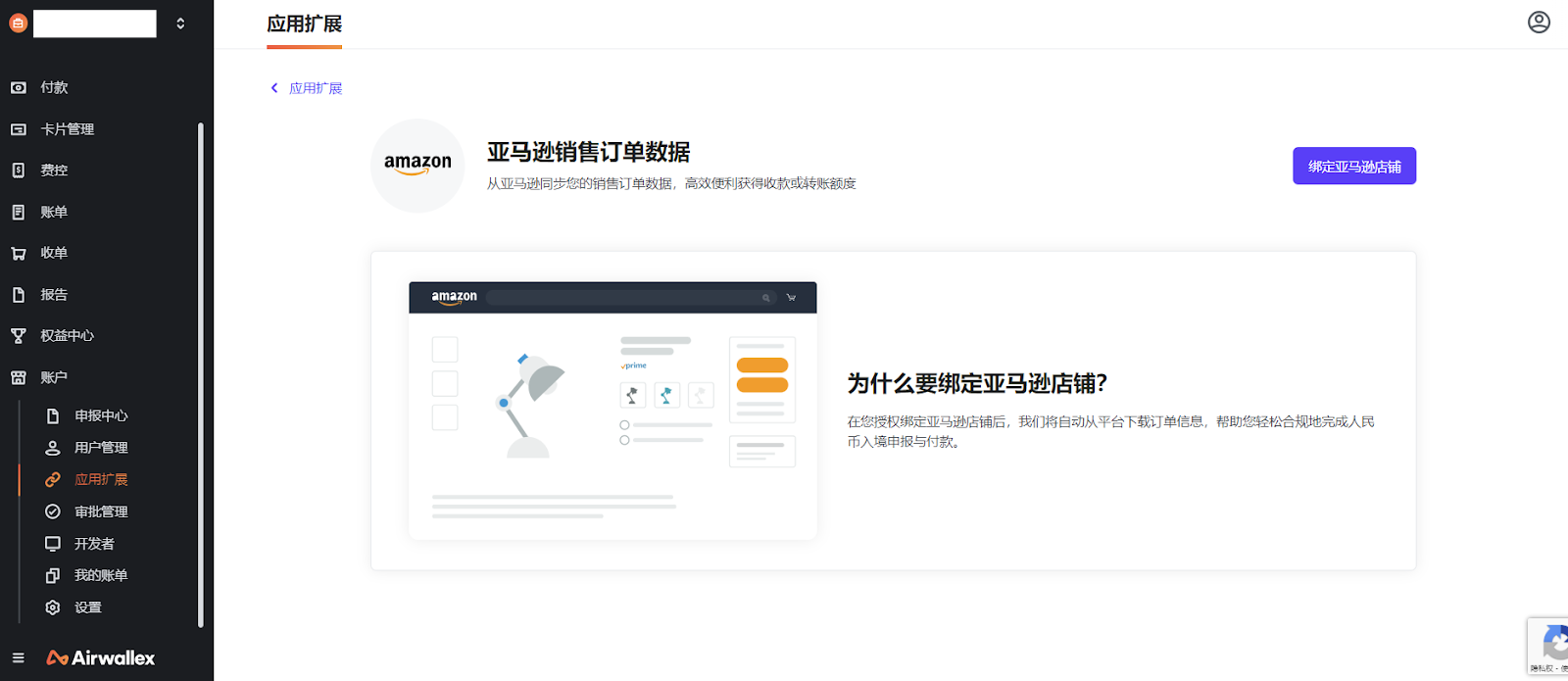
Task: Click the Airwallex logo in sidebar
Action: (100, 657)
